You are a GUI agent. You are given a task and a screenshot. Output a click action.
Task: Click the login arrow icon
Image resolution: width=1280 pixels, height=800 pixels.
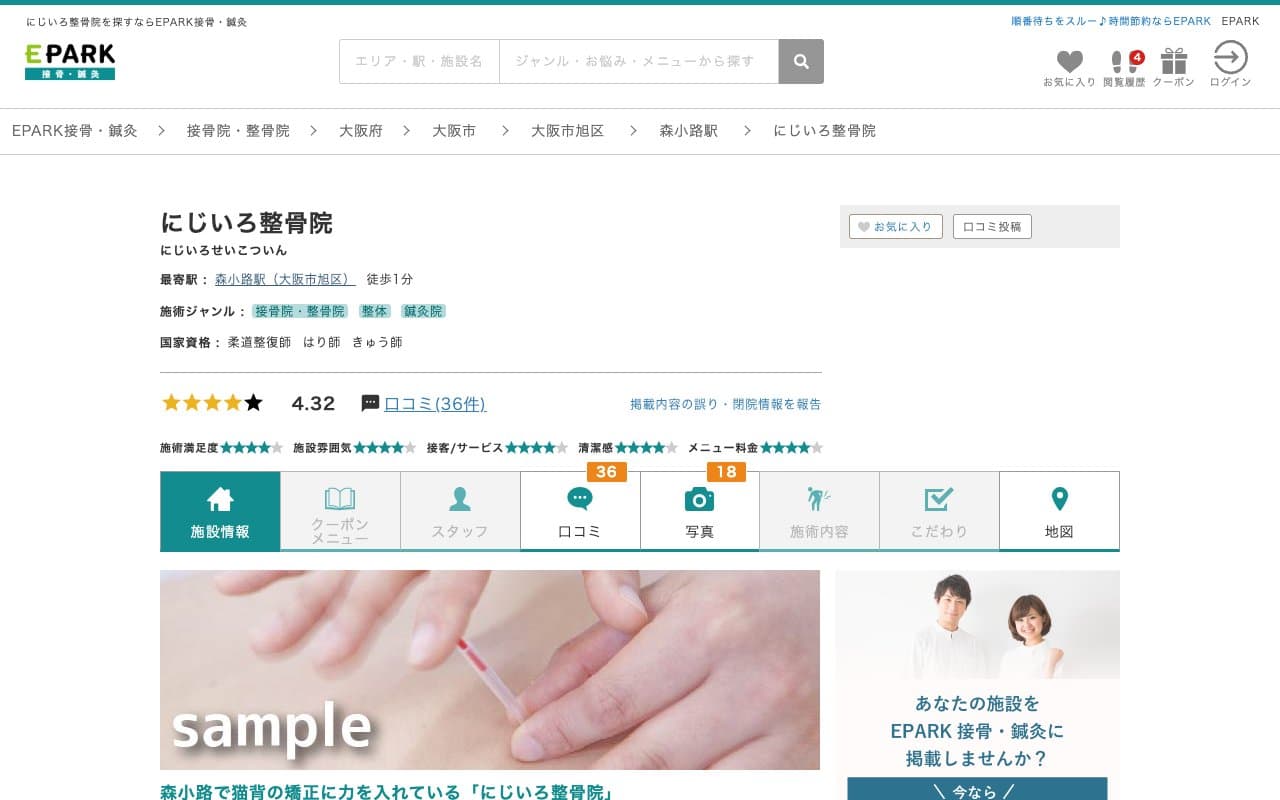pyautogui.click(x=1229, y=59)
